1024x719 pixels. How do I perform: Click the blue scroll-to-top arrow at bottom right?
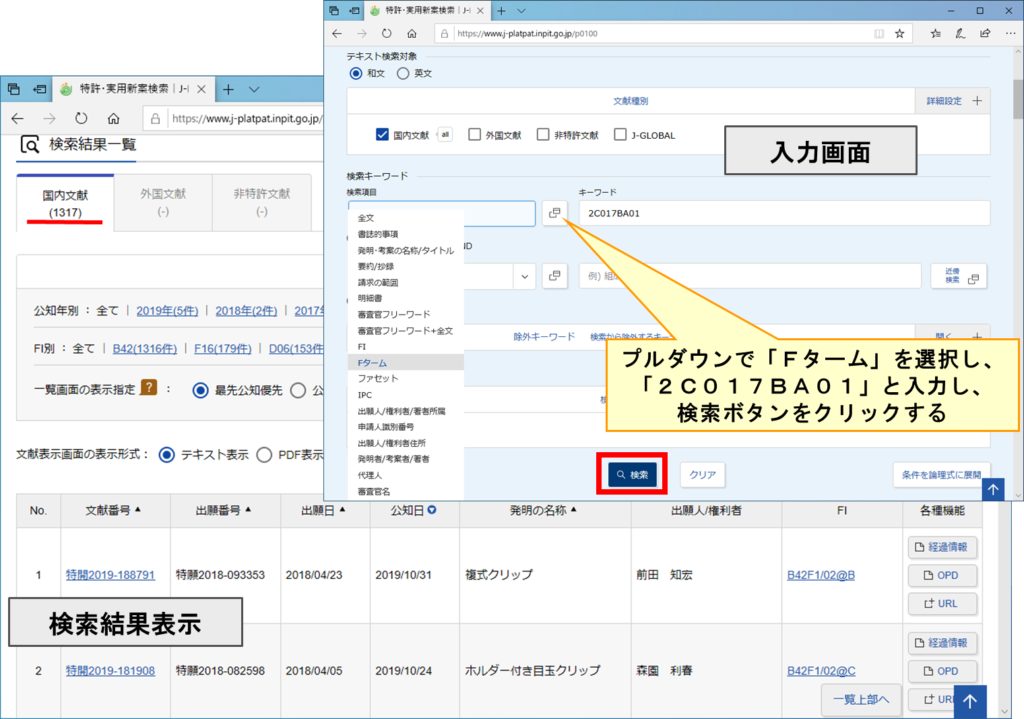[967, 701]
